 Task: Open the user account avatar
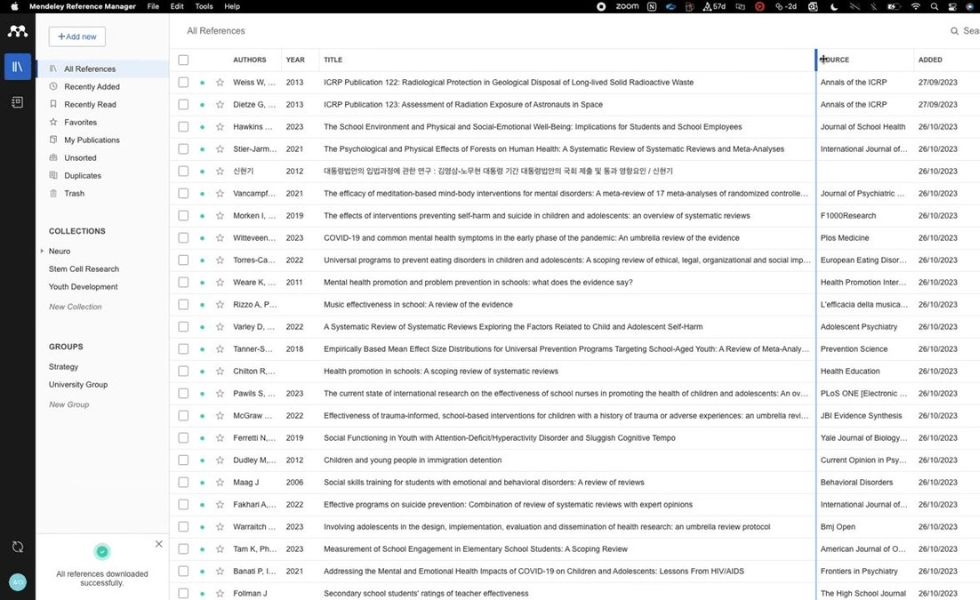(18, 582)
